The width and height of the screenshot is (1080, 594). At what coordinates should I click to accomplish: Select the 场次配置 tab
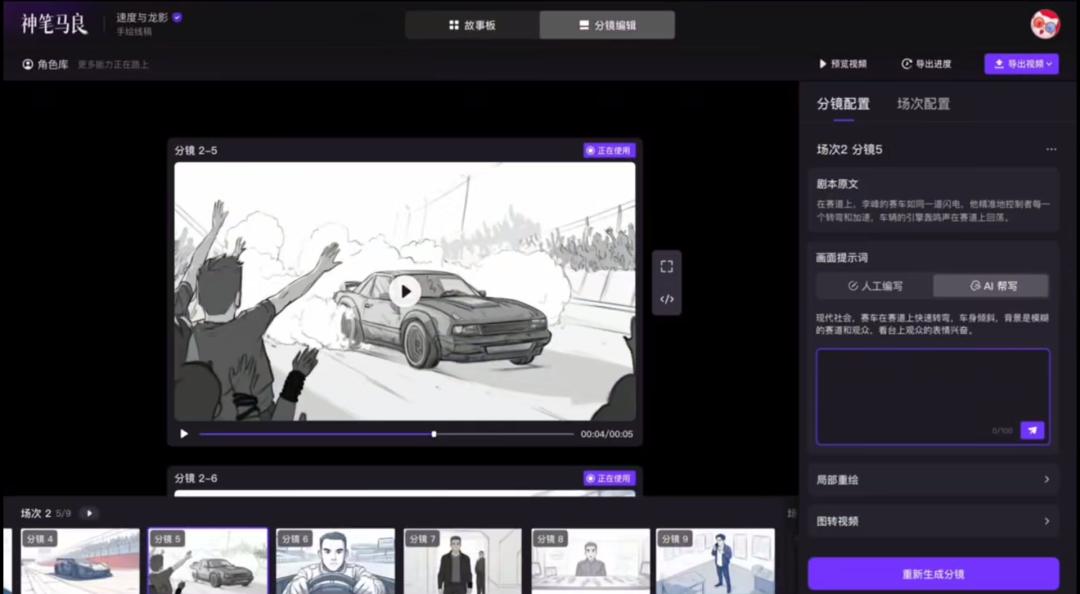(923, 104)
